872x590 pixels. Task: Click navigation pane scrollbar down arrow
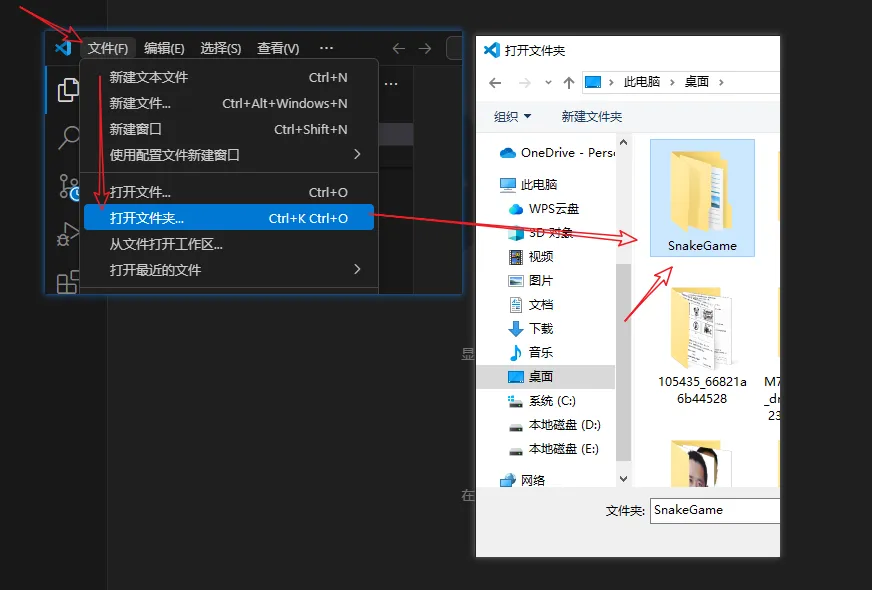623,479
